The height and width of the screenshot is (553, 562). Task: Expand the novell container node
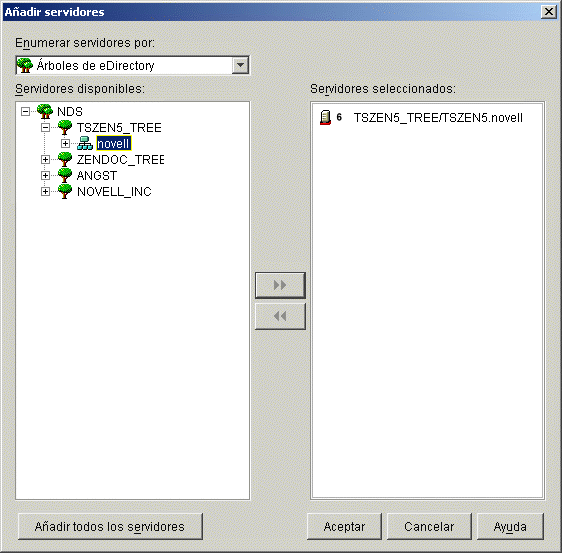point(65,143)
